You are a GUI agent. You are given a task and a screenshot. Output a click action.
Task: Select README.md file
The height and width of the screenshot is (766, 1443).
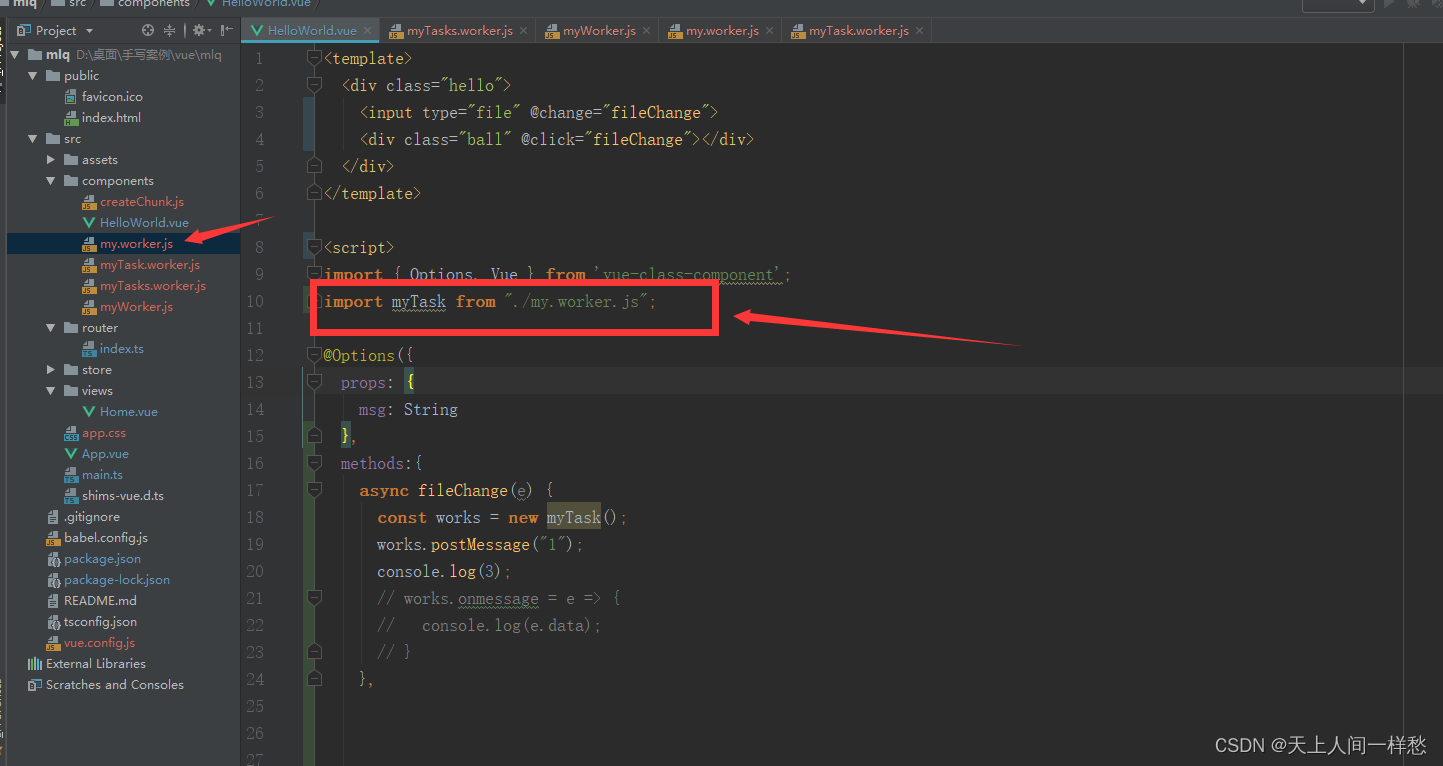(92, 601)
